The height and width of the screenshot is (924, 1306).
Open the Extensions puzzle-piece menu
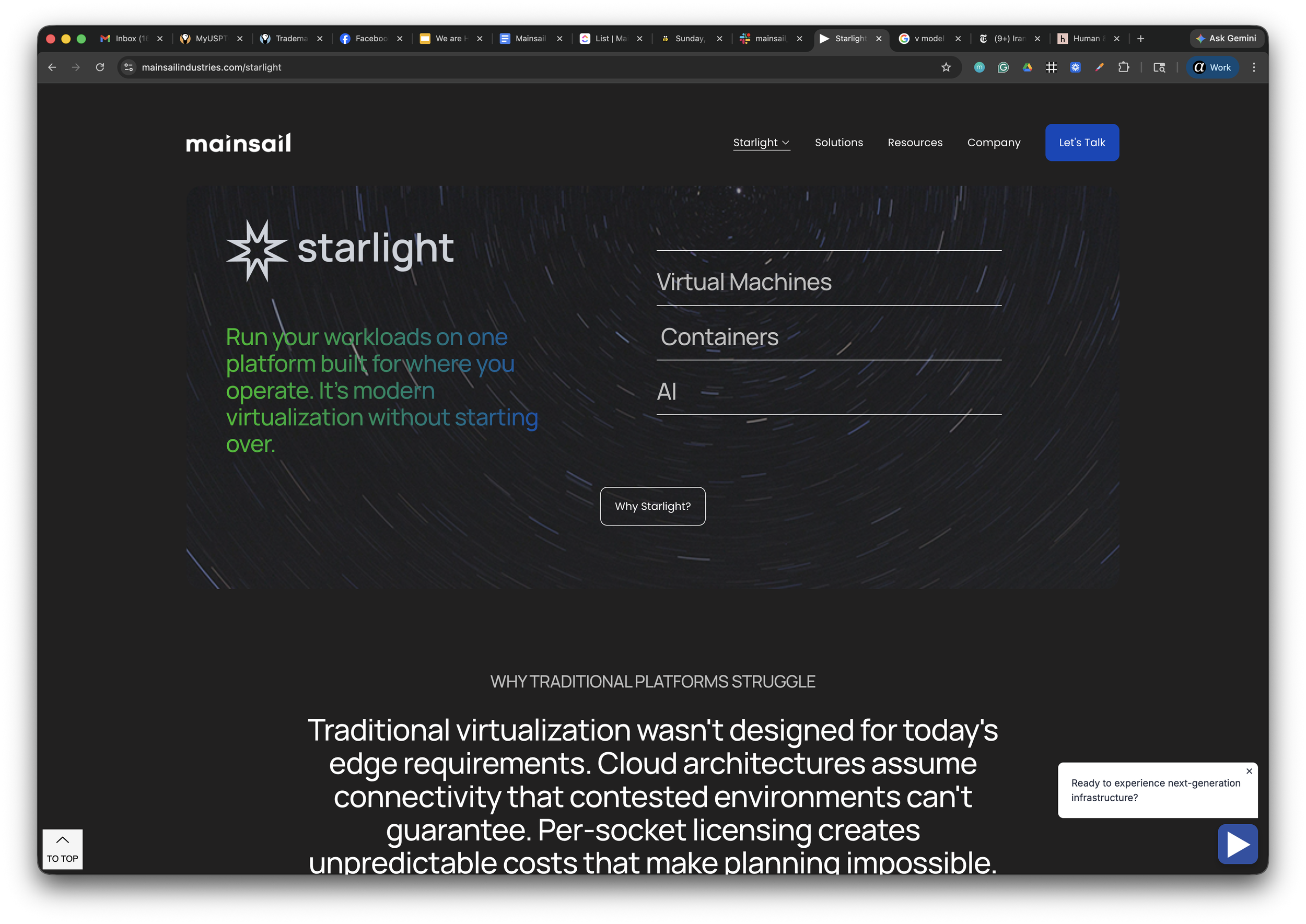(1123, 67)
